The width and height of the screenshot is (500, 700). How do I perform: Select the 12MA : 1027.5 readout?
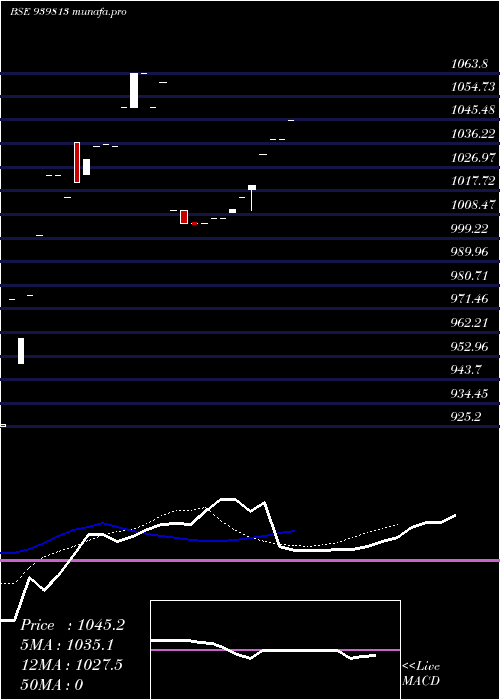click(x=71, y=664)
